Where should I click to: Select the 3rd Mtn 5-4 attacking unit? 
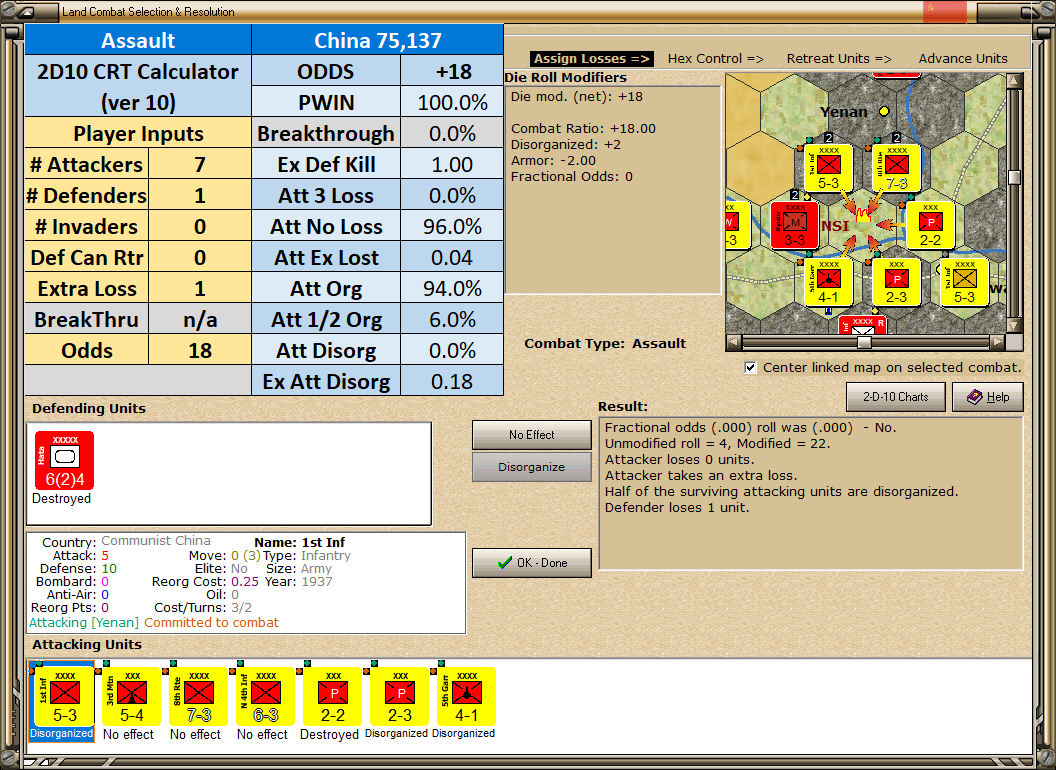coord(131,697)
